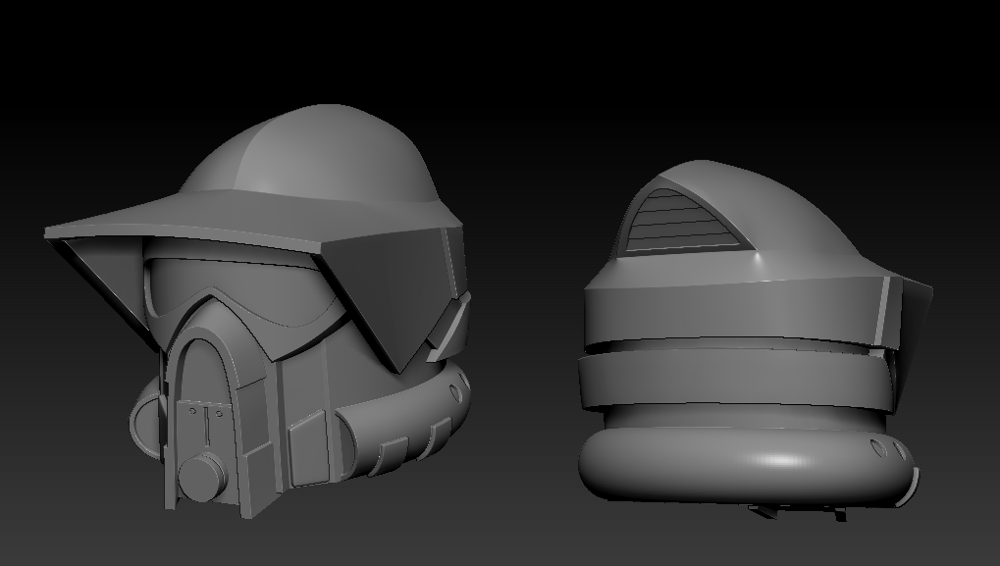Select the small holes on right helmet's base ring
1000x566 pixels.
[x=880, y=447]
